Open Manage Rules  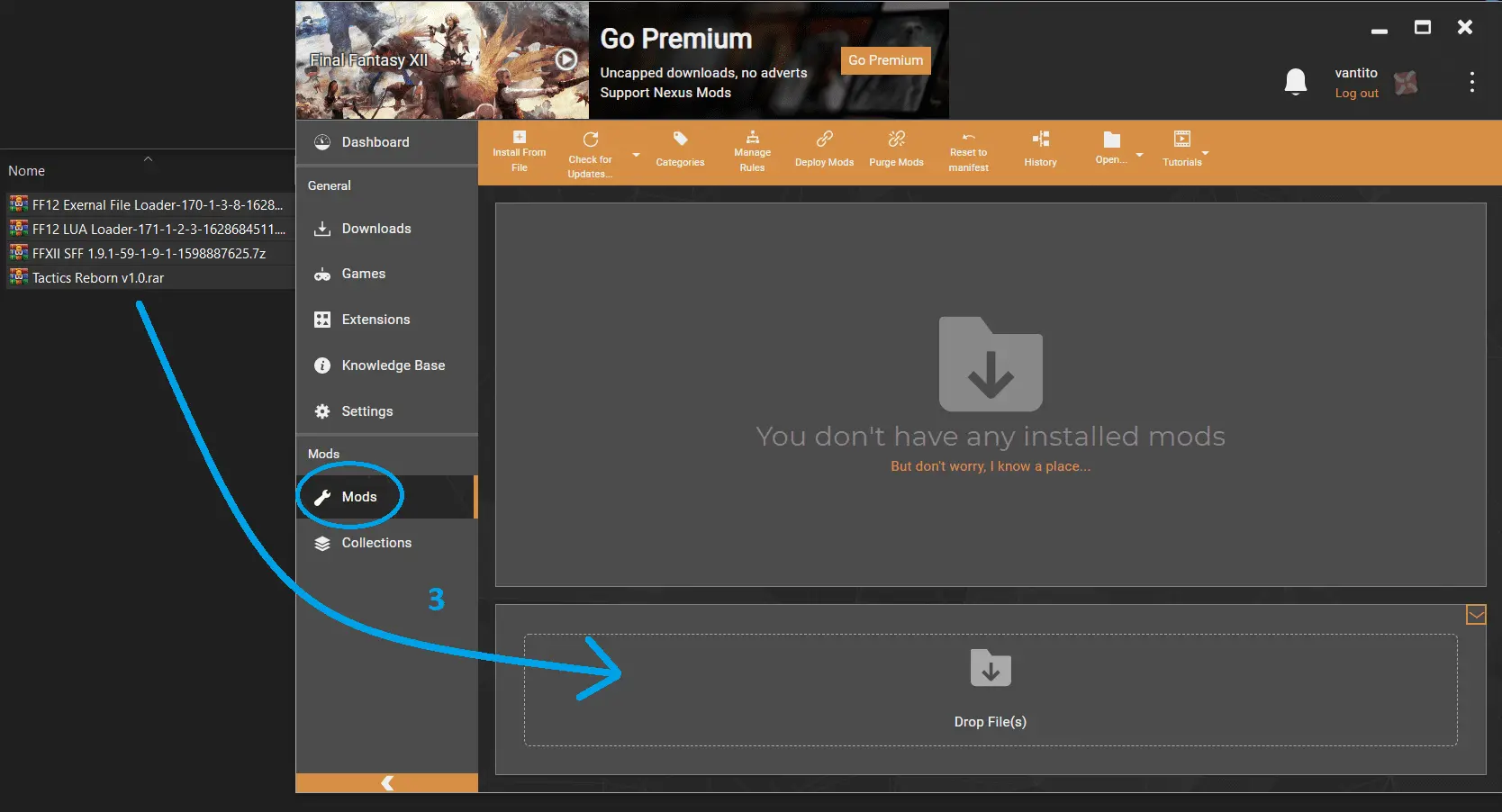[x=752, y=152]
